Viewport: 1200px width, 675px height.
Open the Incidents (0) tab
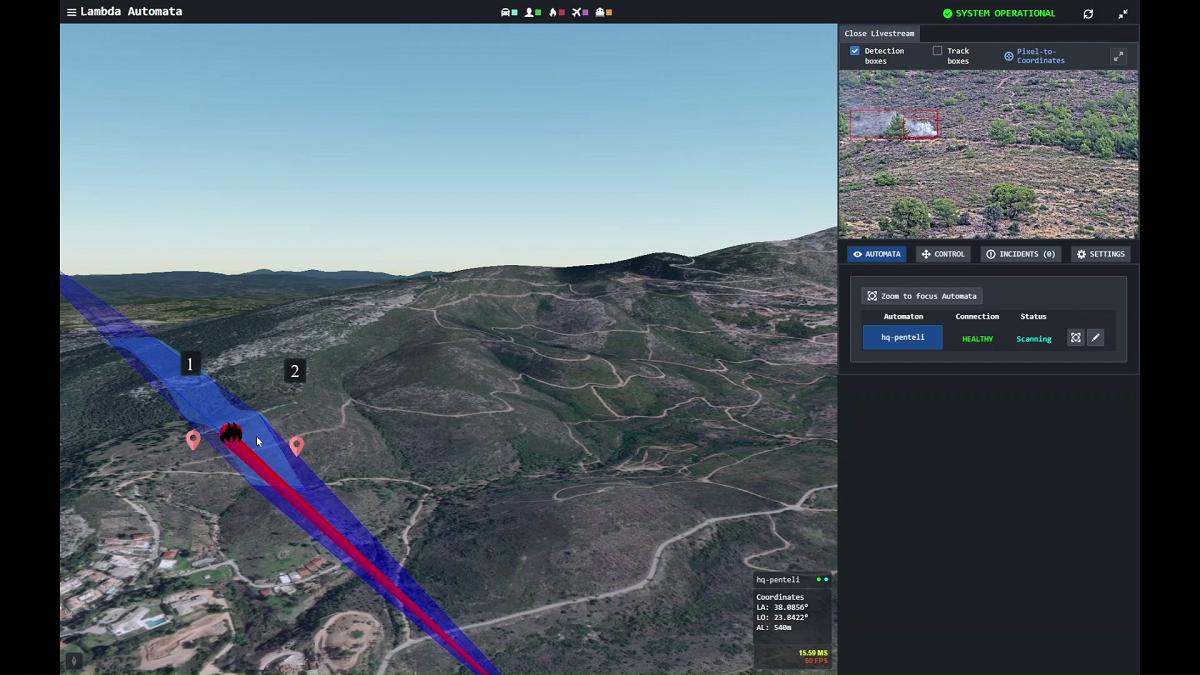tap(1020, 254)
